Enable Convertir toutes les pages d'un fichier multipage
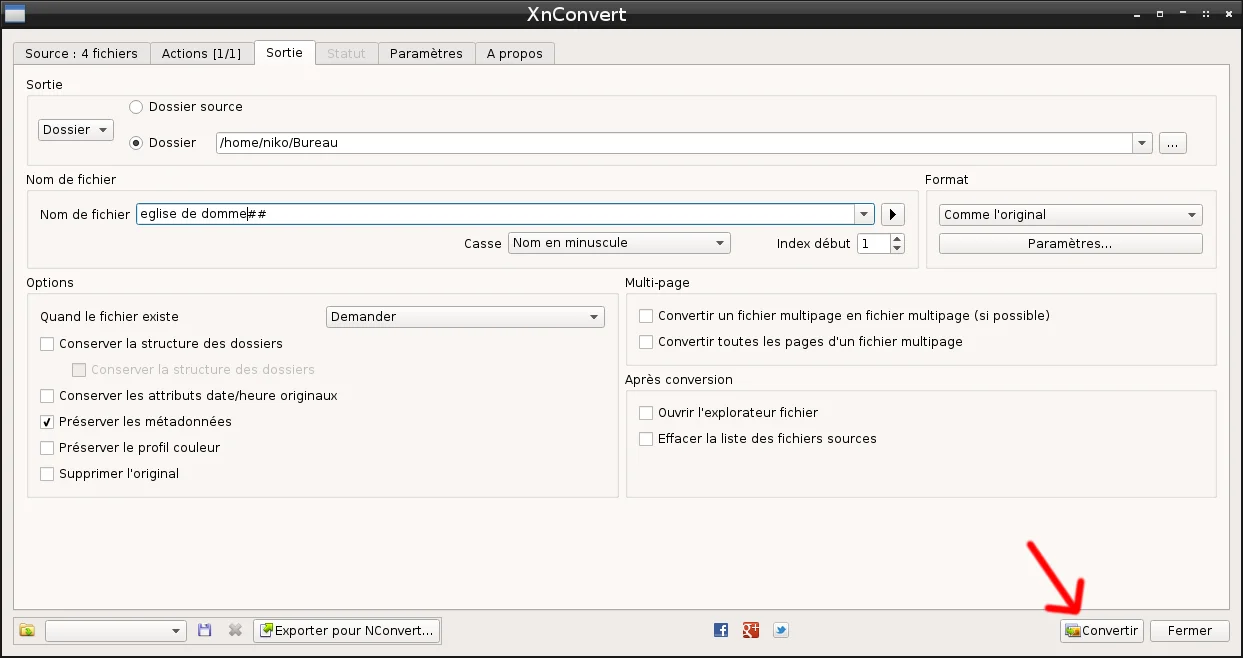 coord(646,342)
